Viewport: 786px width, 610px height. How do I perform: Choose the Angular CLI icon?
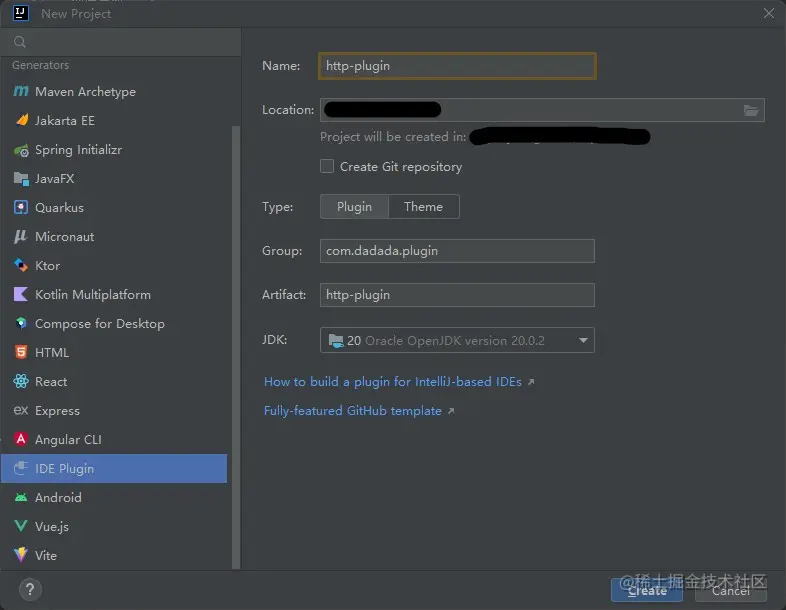click(21, 439)
